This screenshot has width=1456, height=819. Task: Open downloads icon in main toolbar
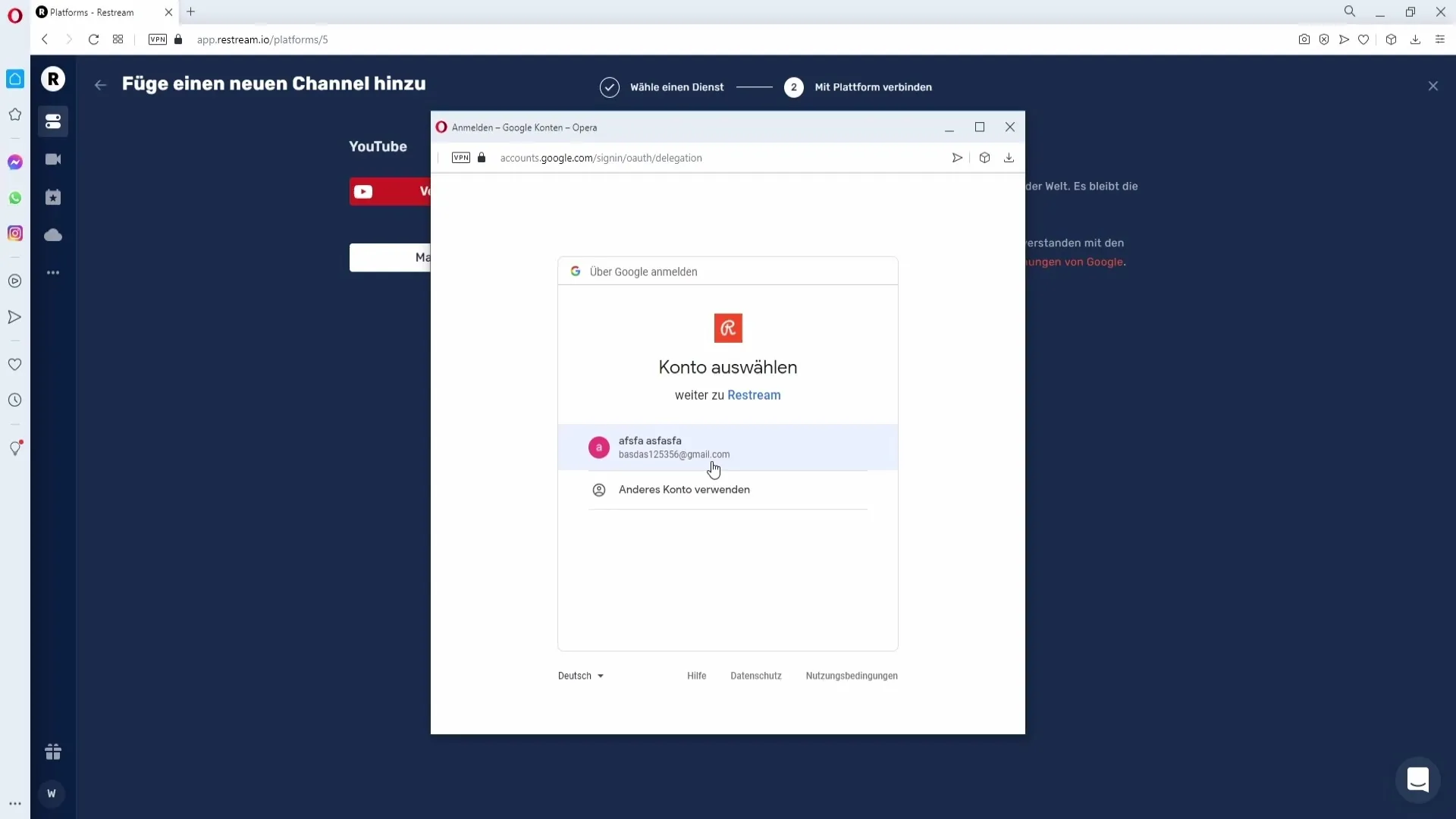pos(1415,39)
